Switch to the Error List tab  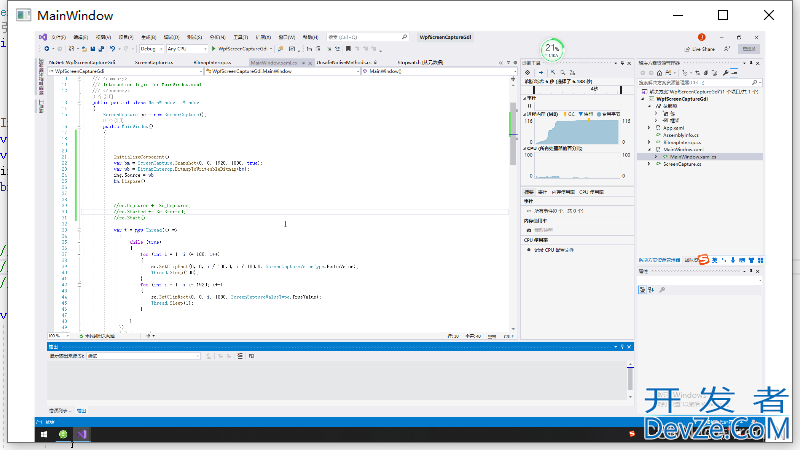coord(59,411)
